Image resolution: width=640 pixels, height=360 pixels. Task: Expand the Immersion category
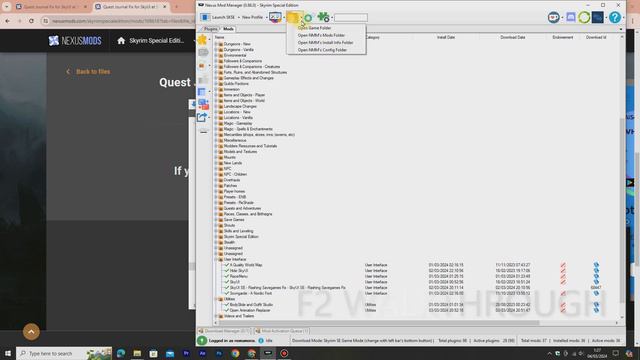(216, 89)
